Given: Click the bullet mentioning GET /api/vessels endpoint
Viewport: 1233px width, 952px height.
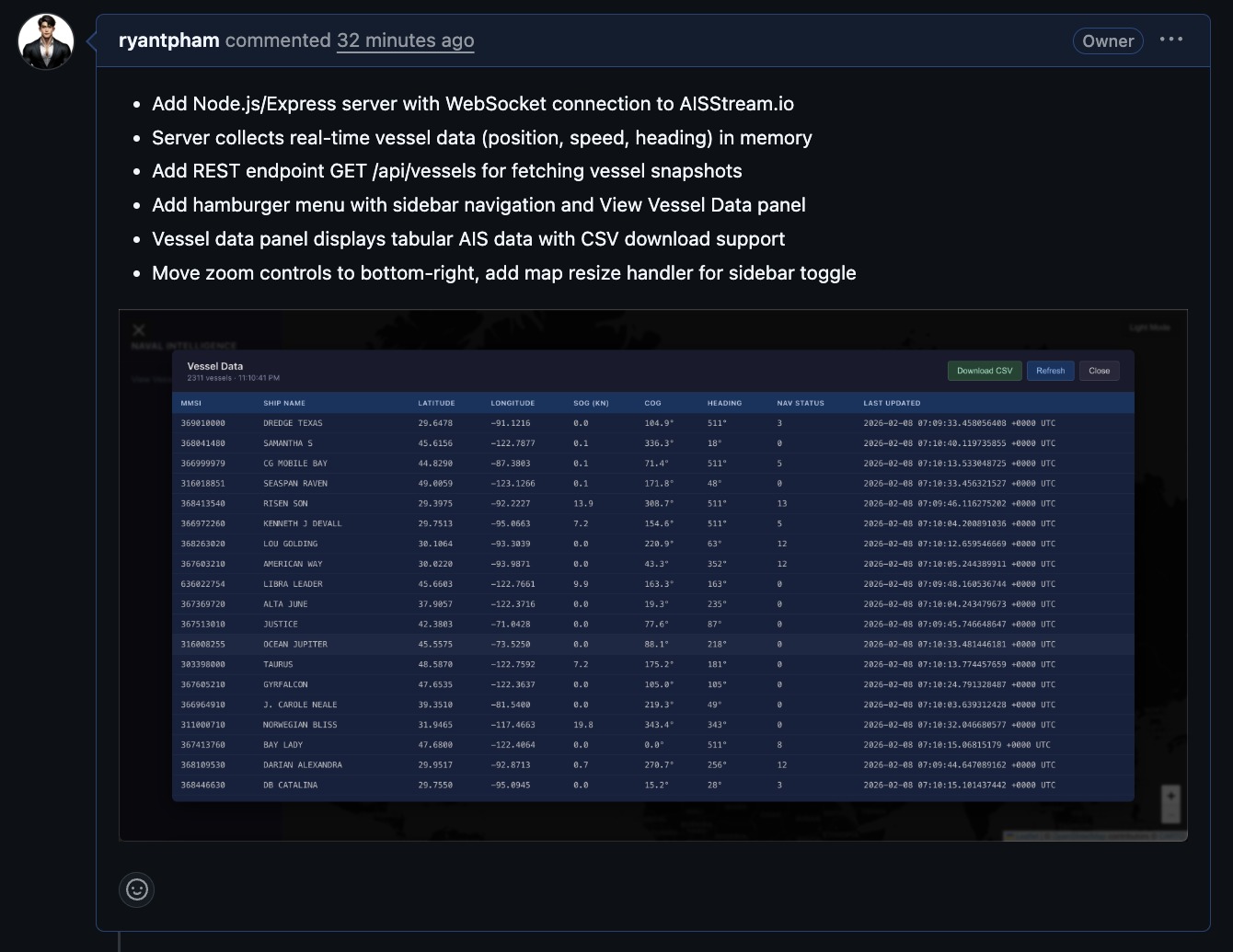Looking at the screenshot, I should 447,171.
